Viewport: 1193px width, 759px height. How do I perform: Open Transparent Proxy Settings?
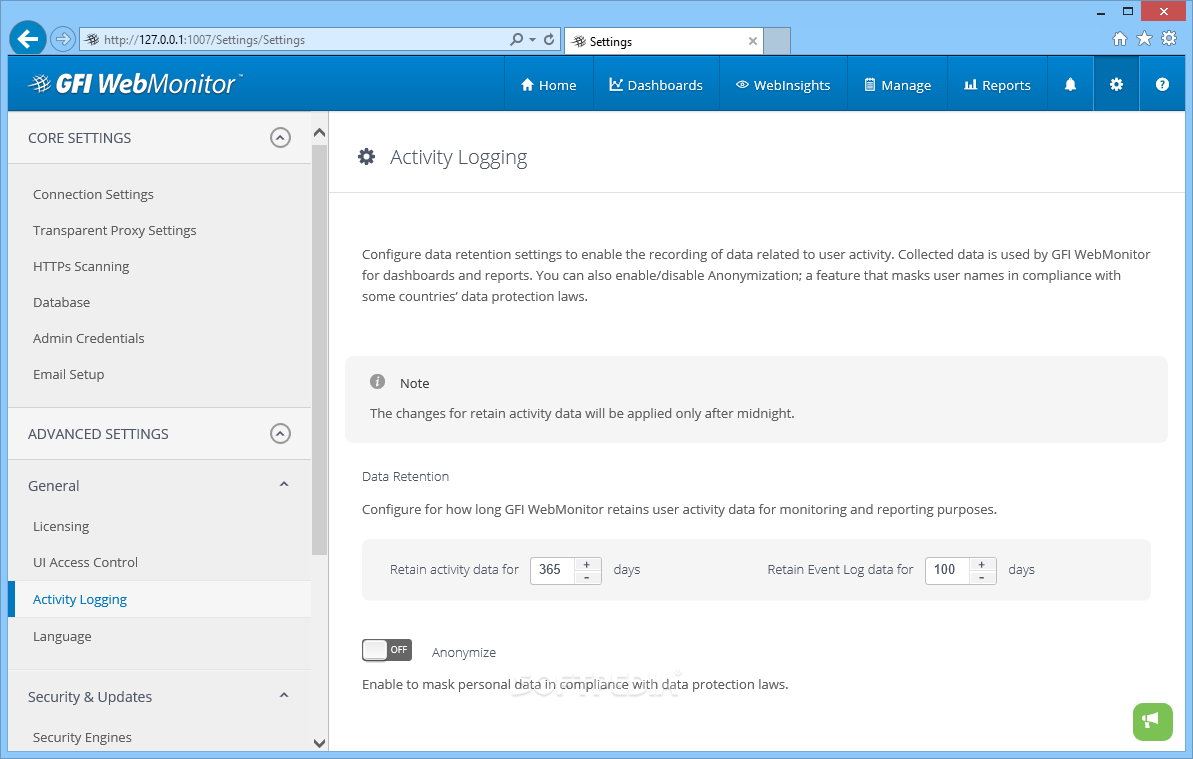(x=114, y=230)
